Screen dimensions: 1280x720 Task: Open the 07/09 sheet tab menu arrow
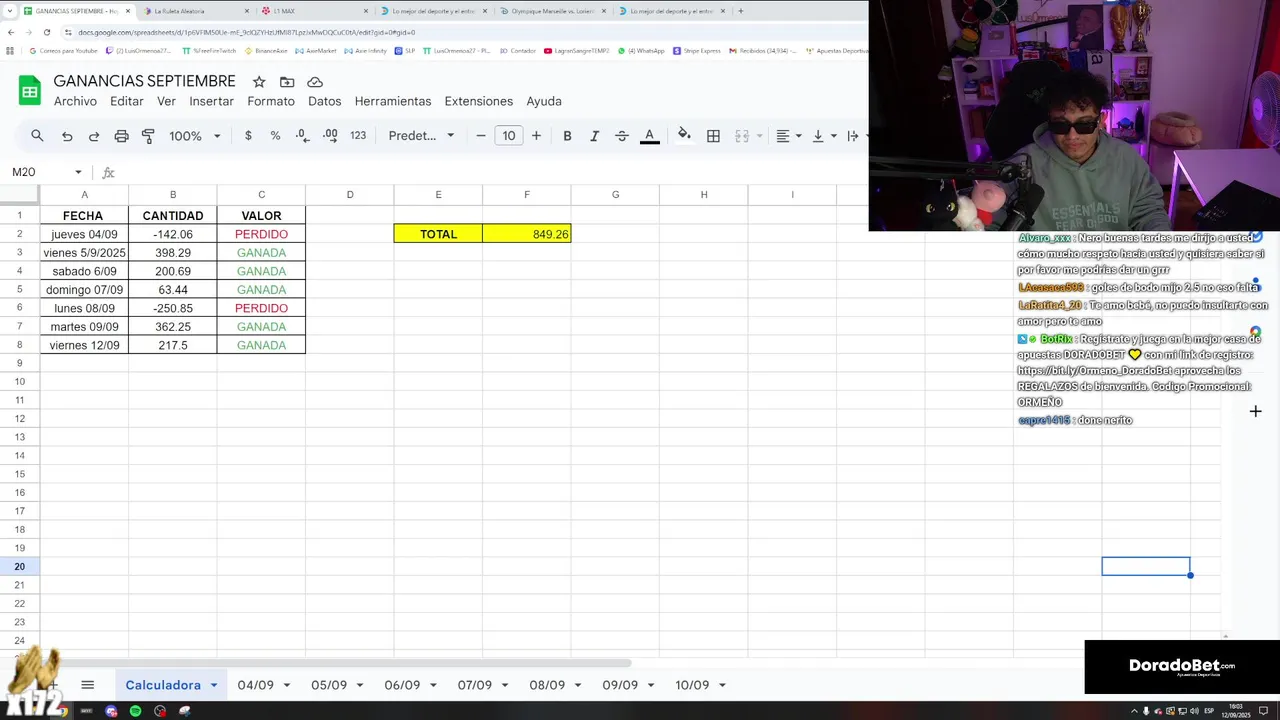click(505, 685)
